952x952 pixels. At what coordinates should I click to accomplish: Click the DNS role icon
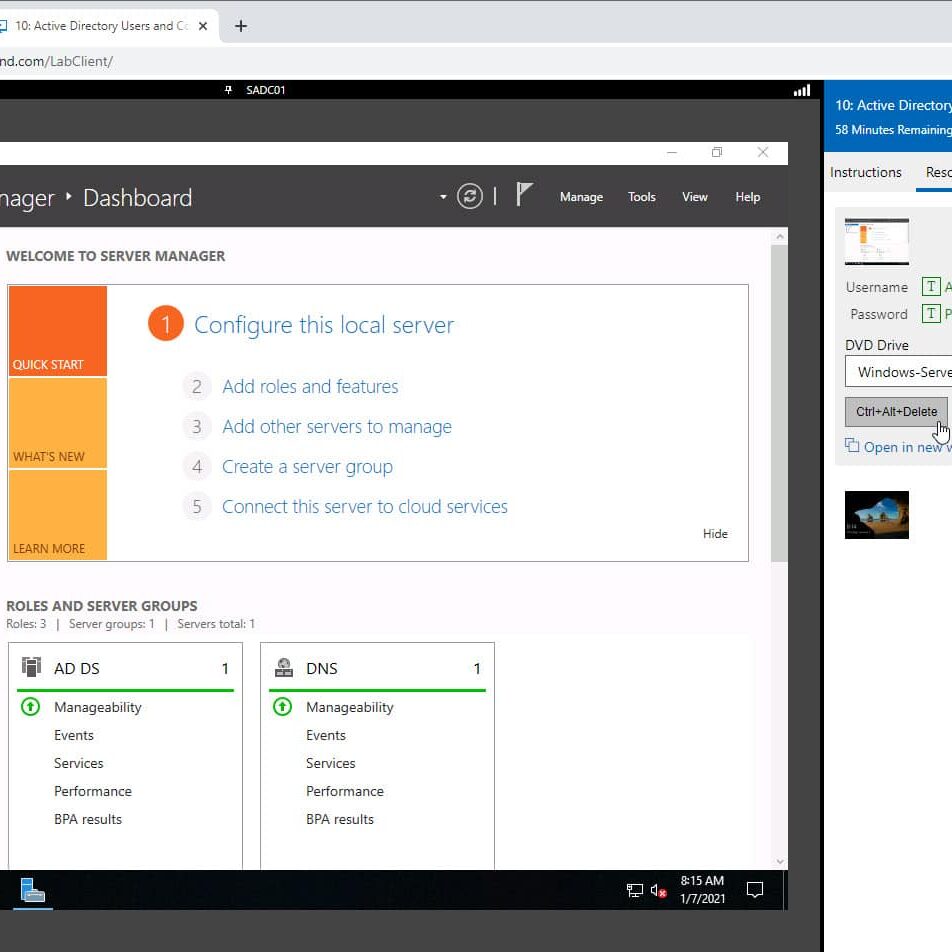284,668
